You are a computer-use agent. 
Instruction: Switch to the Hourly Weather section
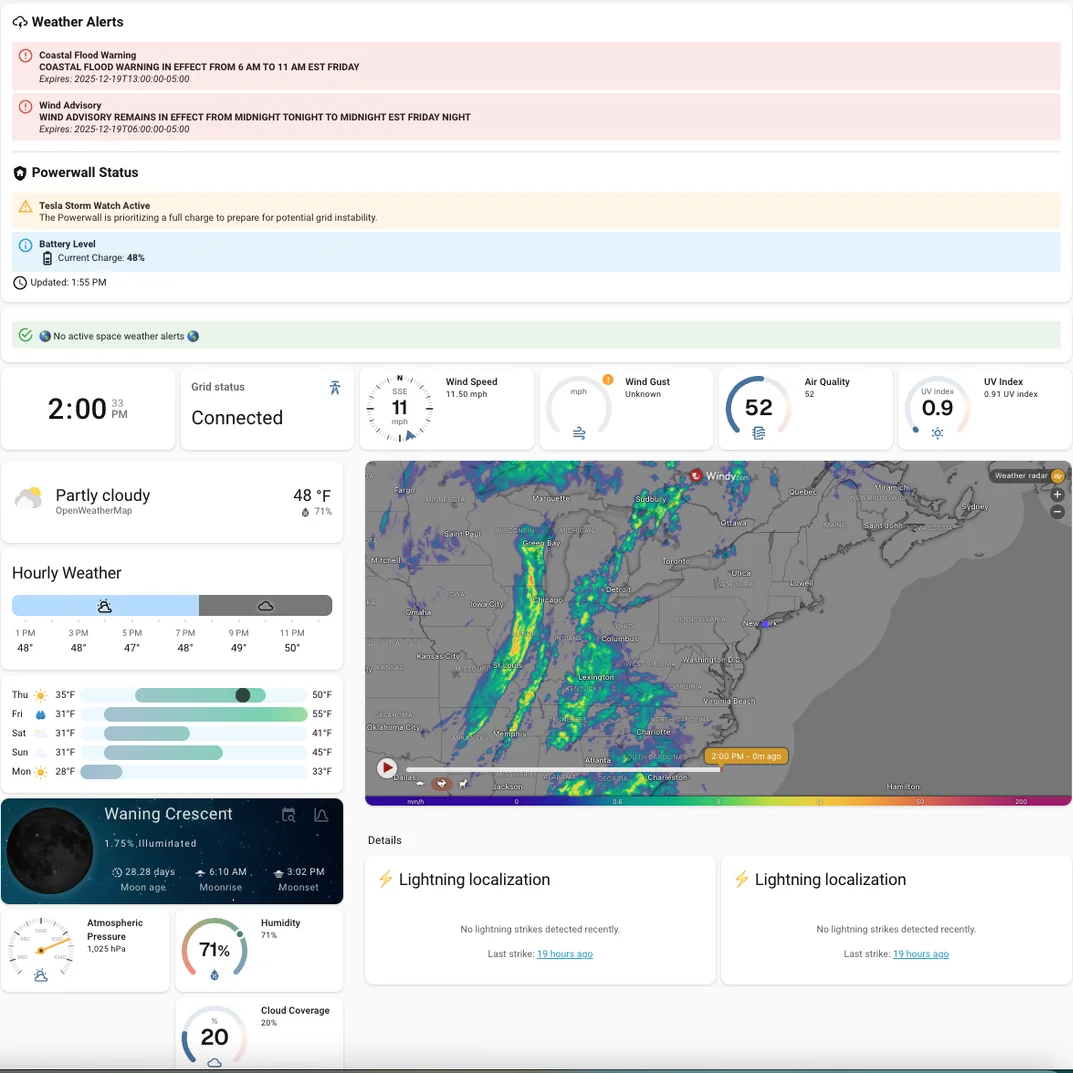tap(66, 572)
